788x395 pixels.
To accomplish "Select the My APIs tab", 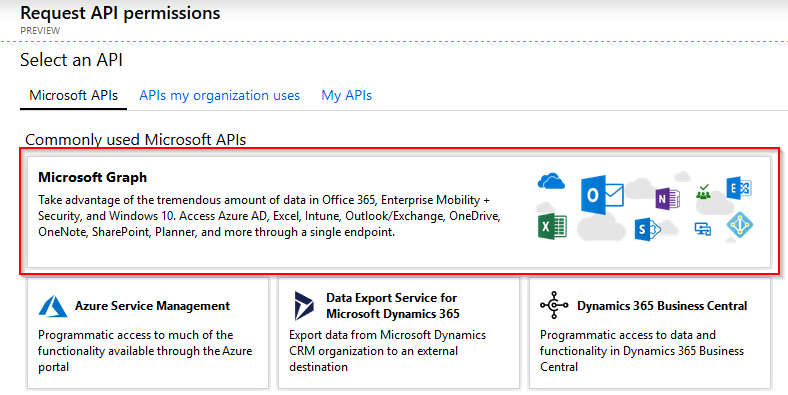I will click(347, 95).
